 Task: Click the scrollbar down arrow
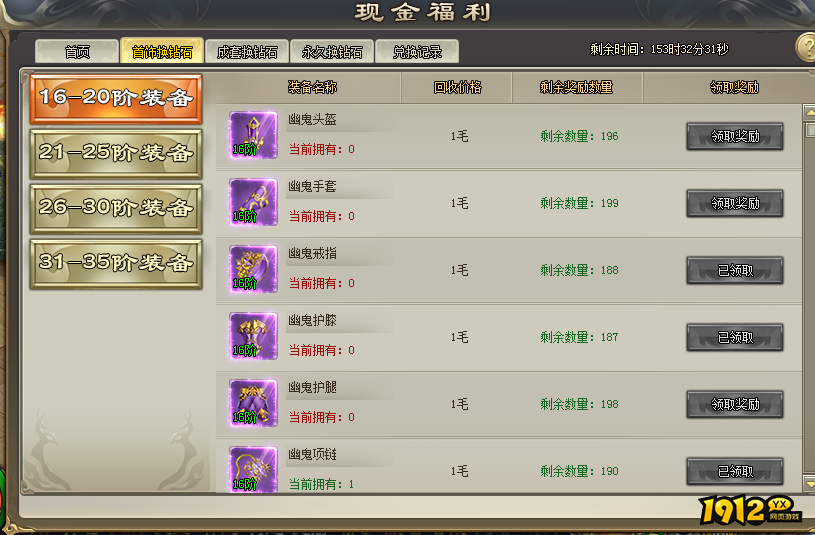pos(809,484)
